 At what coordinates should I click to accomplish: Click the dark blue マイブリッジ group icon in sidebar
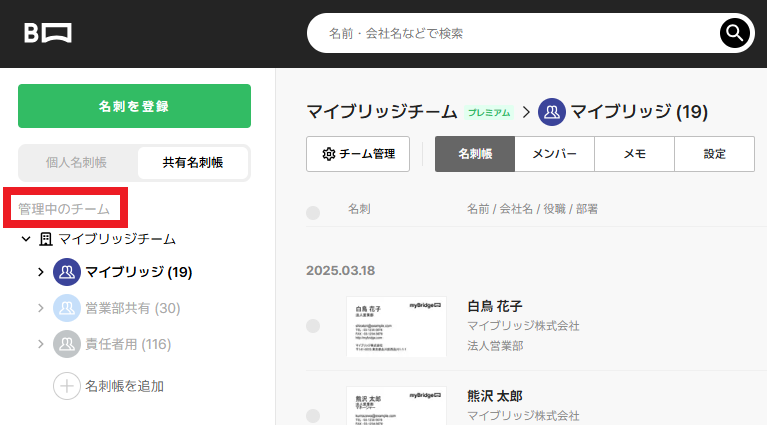click(67, 272)
